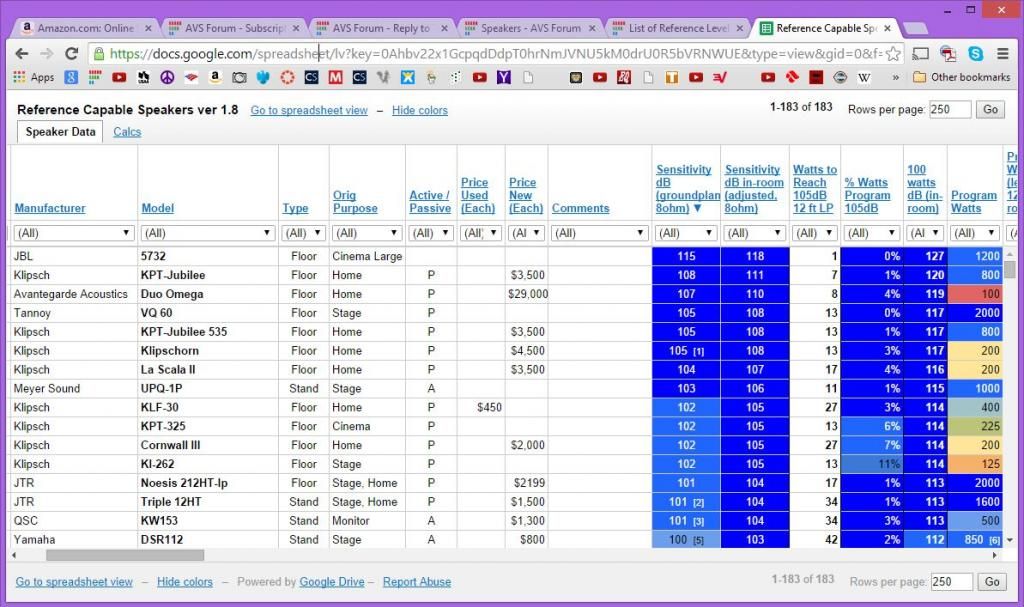Open the purple Yahoo bookmark icon
This screenshot has width=1024, height=607.
pos(504,77)
